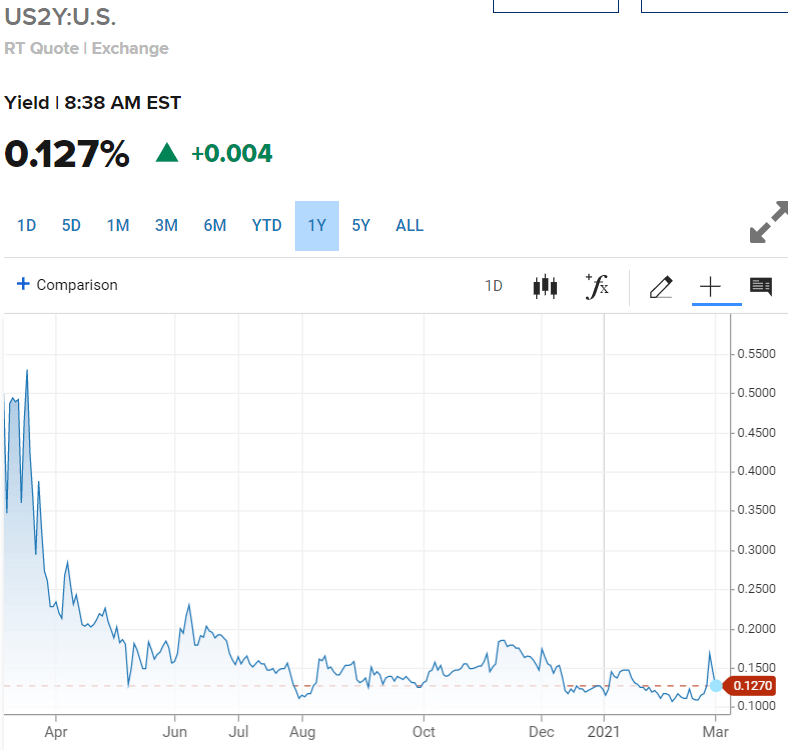Image resolution: width=788 pixels, height=751 pixels.
Task: Select the 1D time range tab
Action: [x=27, y=226]
